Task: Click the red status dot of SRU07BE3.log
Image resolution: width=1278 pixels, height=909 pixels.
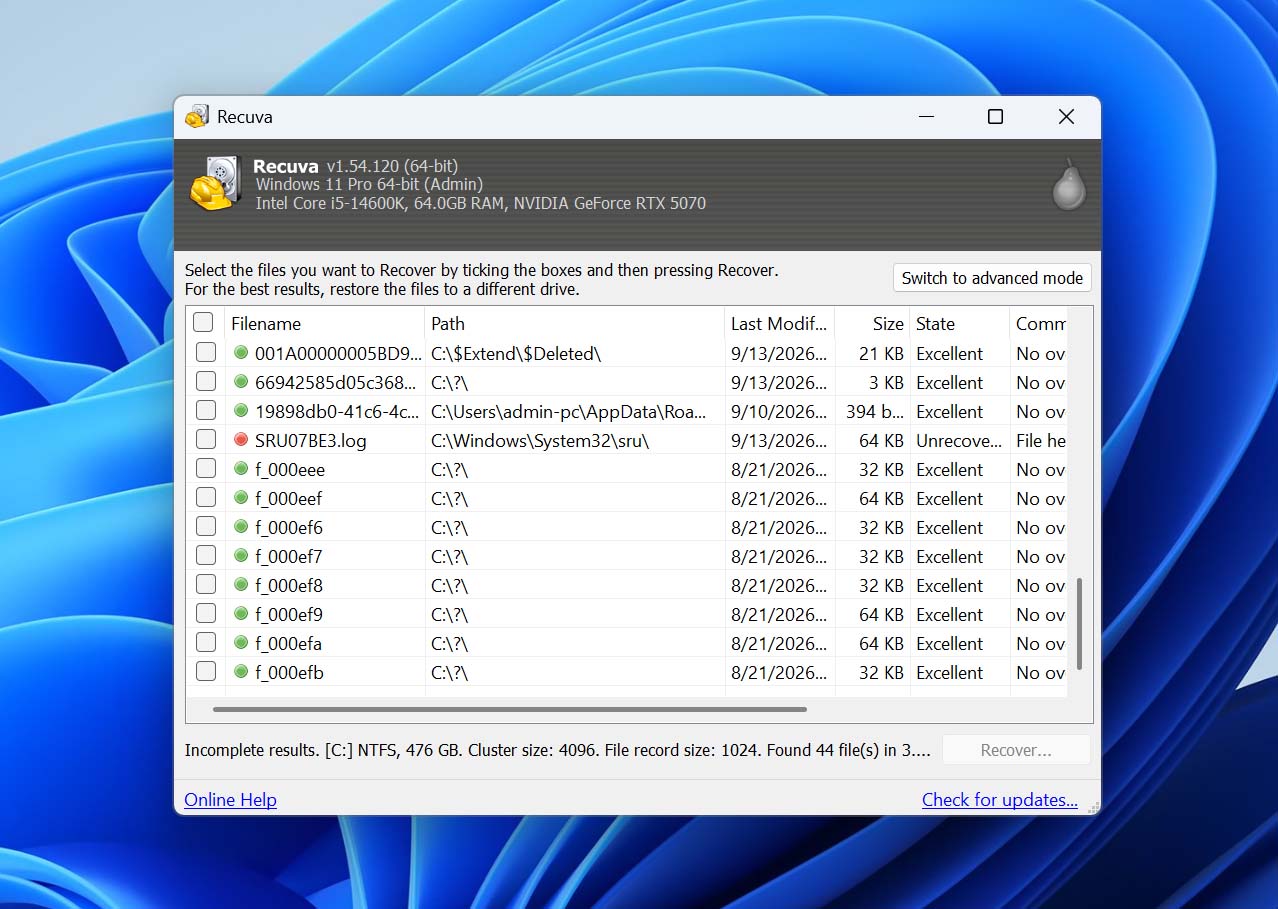Action: (x=240, y=440)
